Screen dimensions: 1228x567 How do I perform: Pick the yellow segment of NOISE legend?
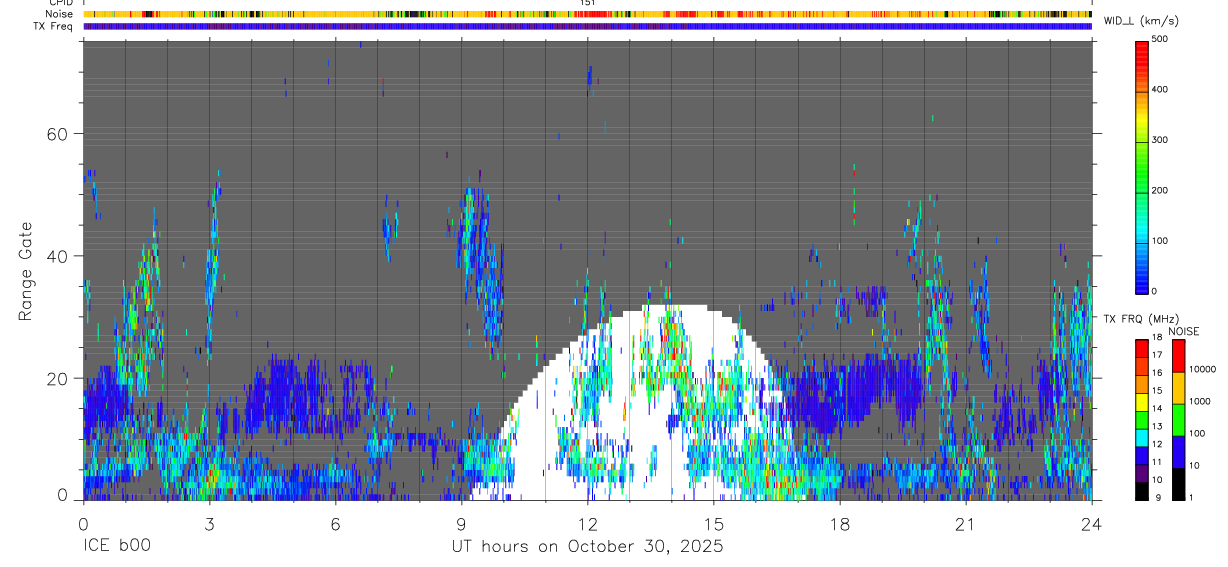1179,388
